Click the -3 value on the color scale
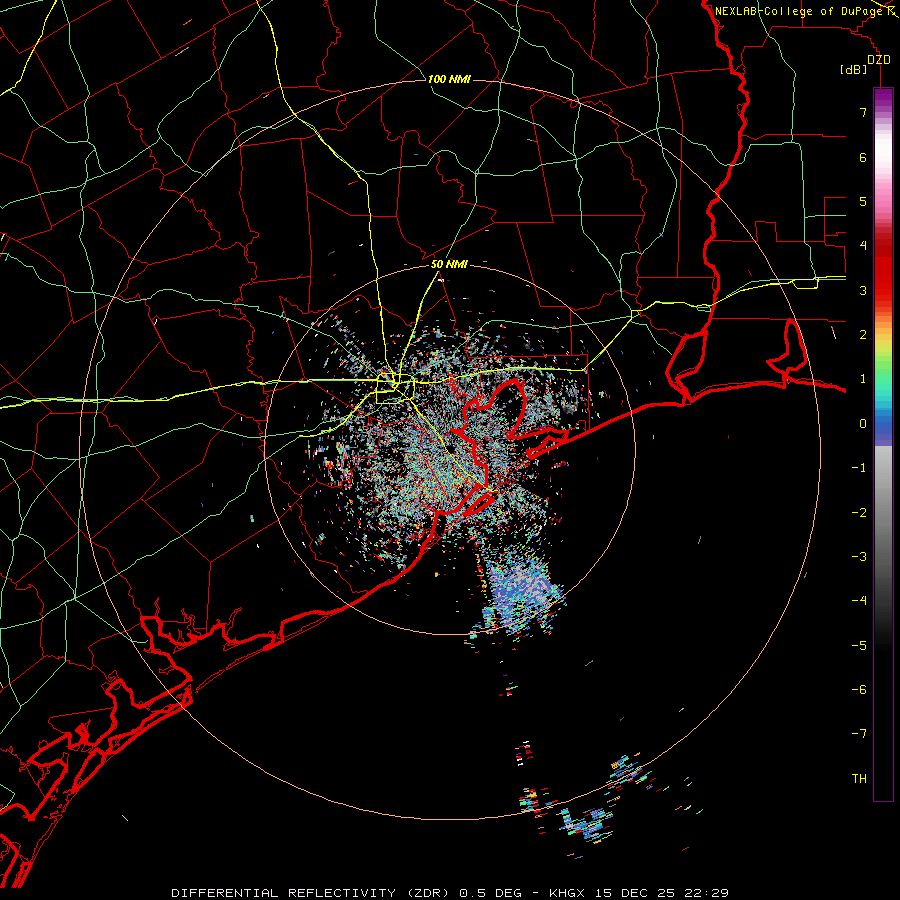 (x=859, y=557)
